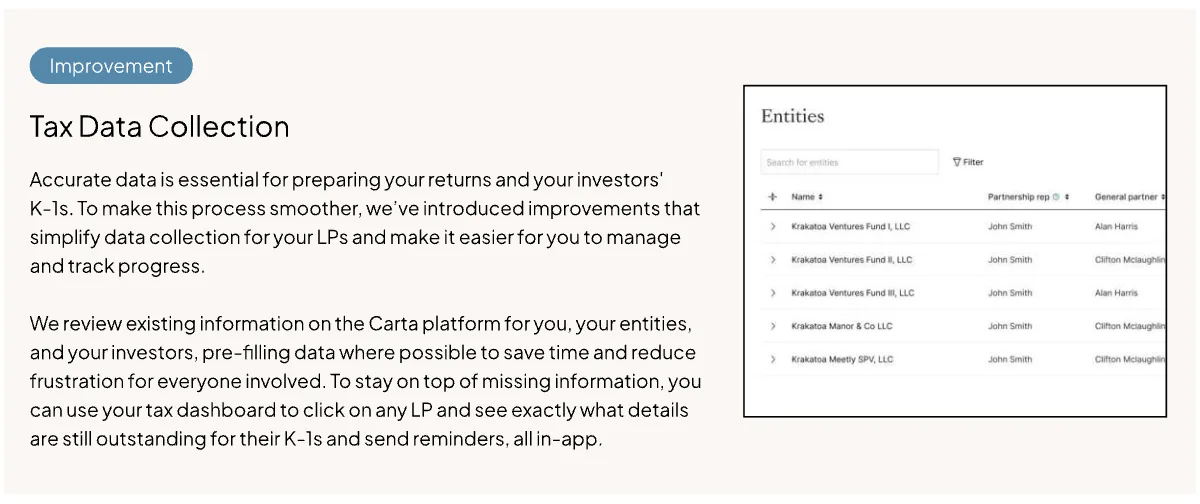
Task: Open the Filter button
Action: click(968, 162)
